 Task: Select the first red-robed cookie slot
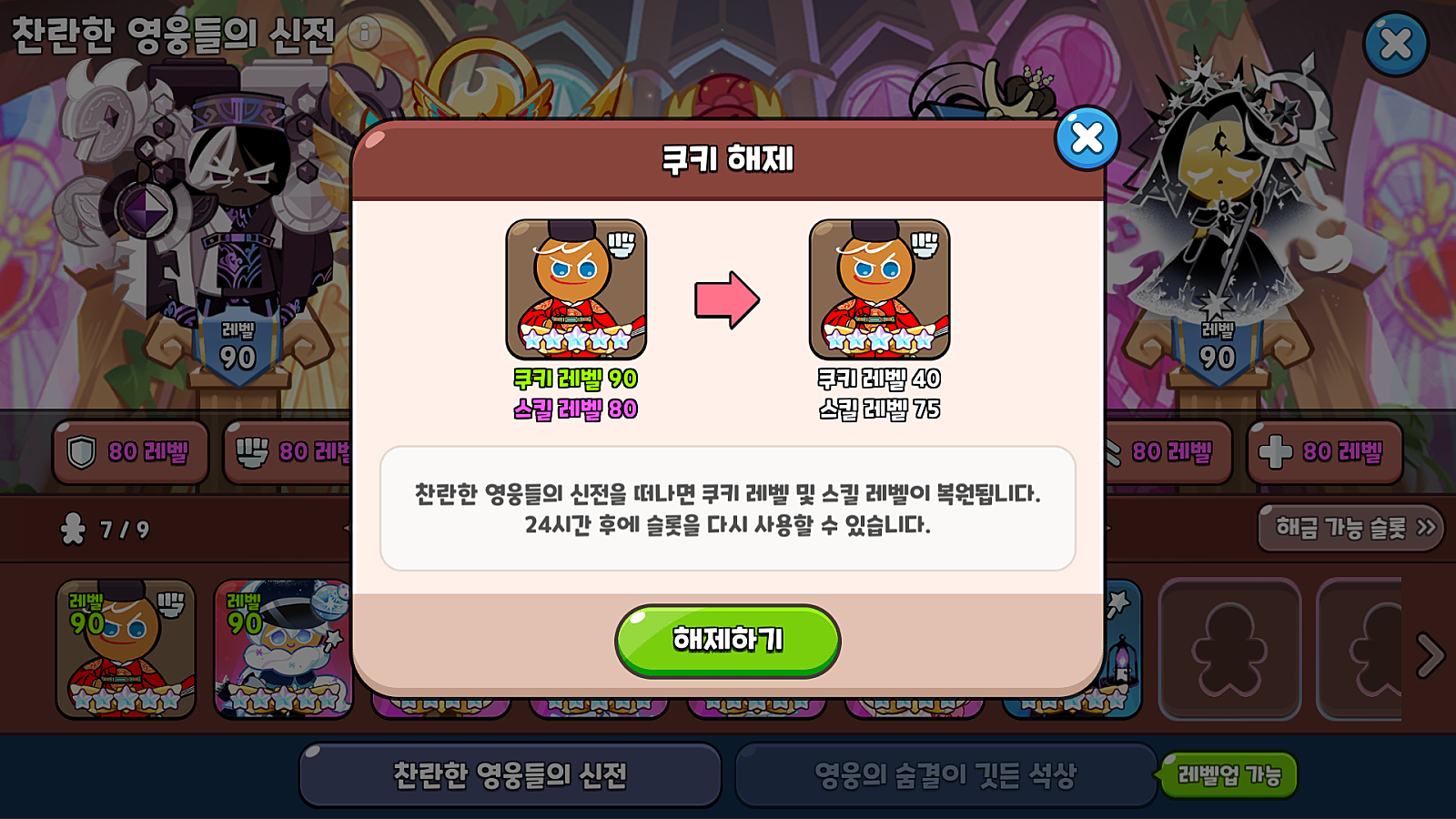point(126,649)
